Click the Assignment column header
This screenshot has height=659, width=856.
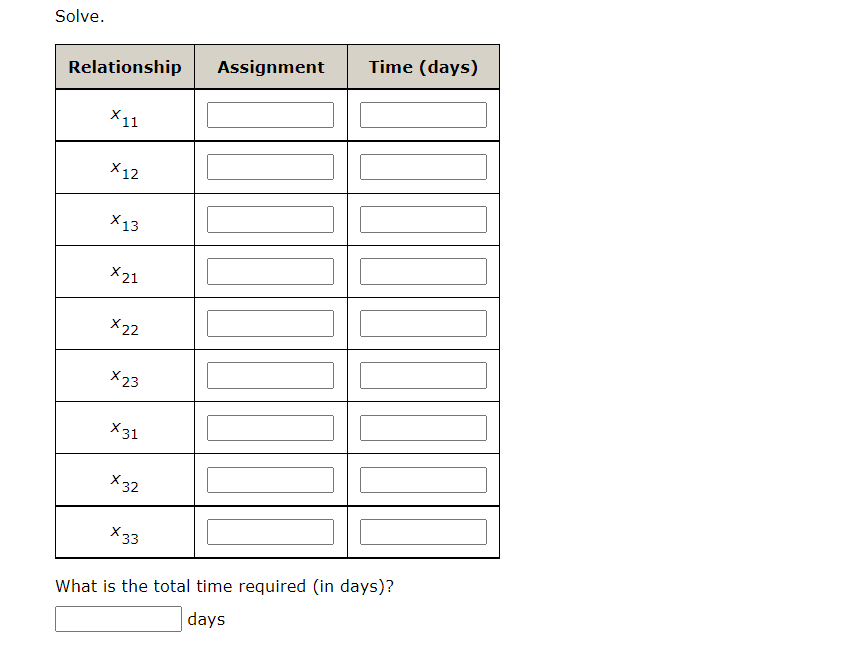pos(271,67)
